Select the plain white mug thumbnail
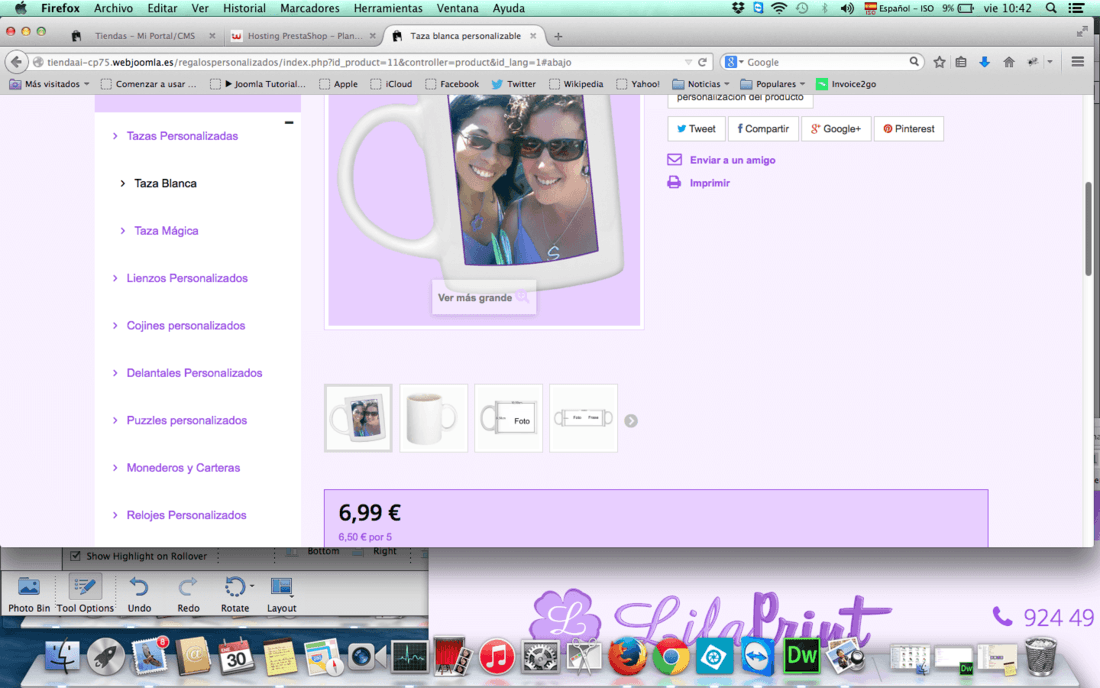Screen dimensions: 1100x688 click(433, 418)
